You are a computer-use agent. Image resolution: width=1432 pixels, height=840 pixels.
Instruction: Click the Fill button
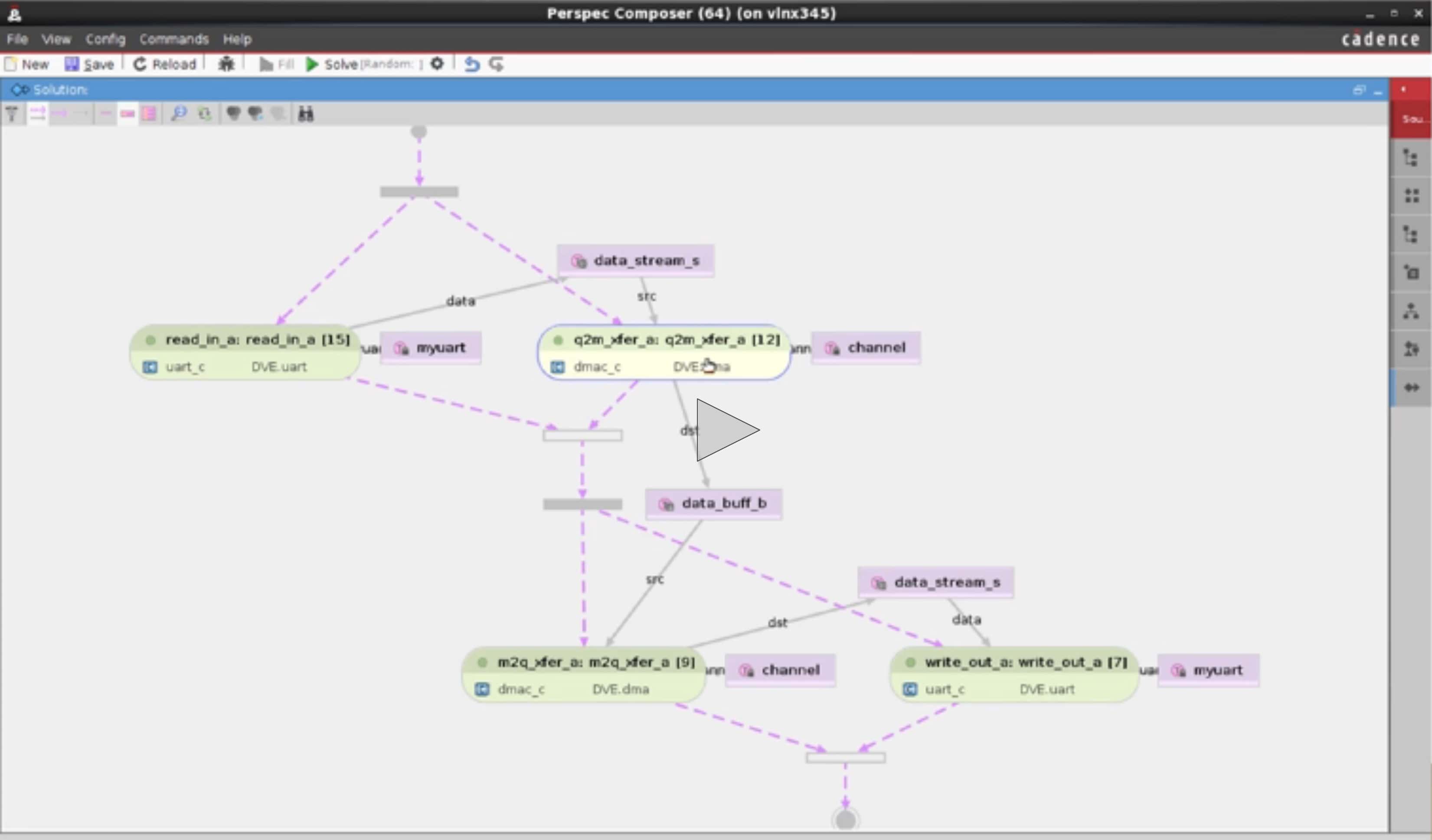pos(277,64)
